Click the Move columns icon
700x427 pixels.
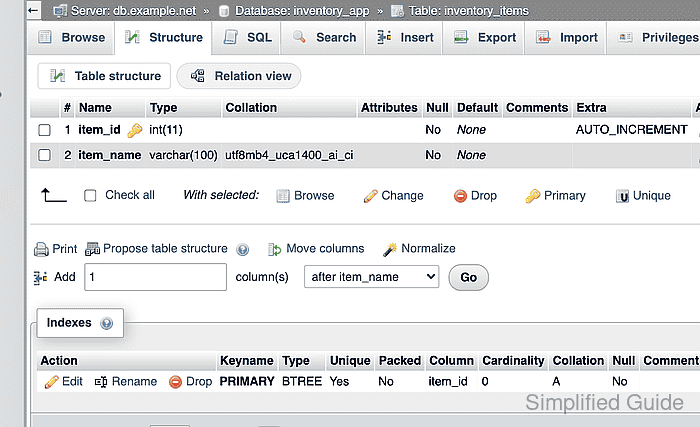pyautogui.click(x=274, y=249)
